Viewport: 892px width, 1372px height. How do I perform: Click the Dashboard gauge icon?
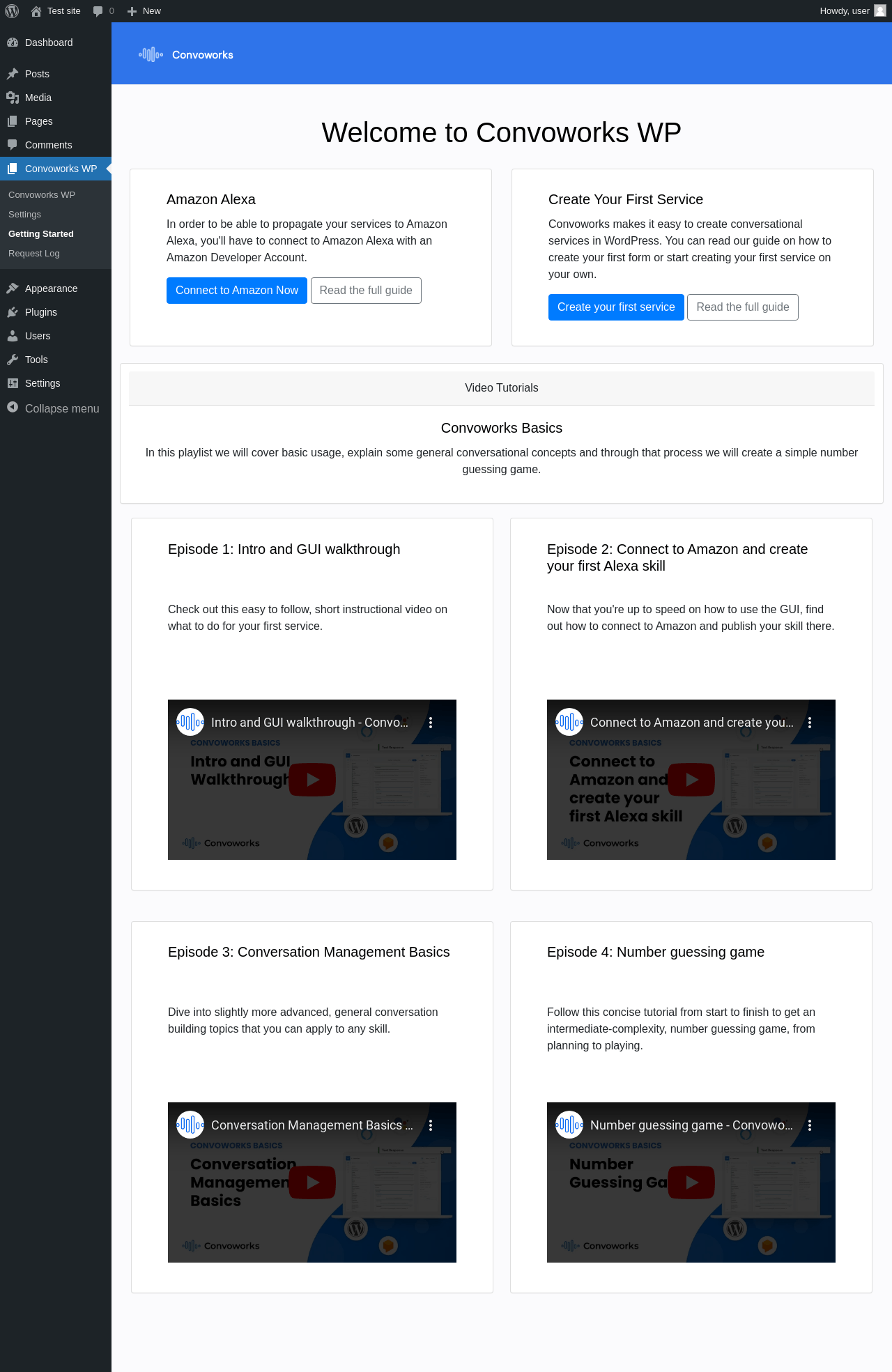click(13, 43)
